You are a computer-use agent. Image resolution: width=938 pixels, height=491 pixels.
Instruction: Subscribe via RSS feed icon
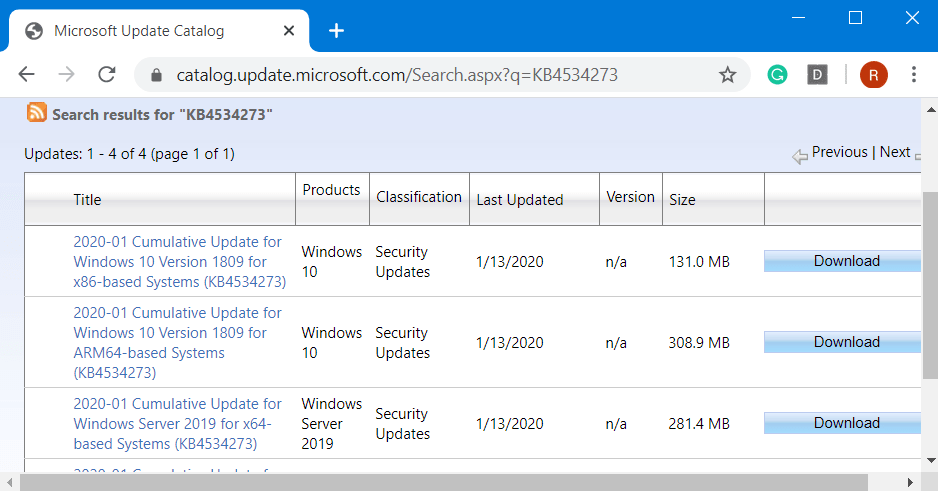pos(36,112)
